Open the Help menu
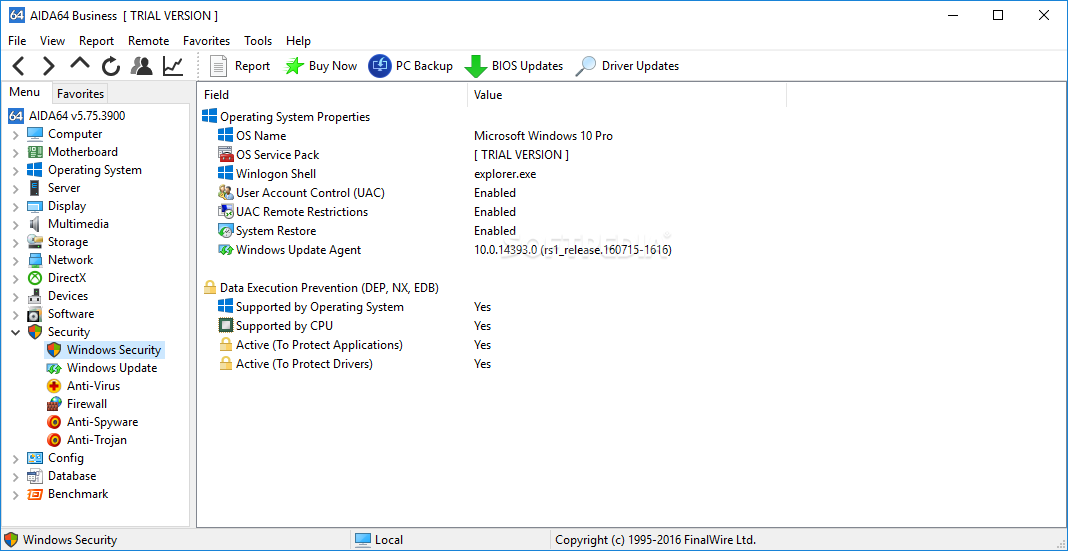The image size is (1068, 551). 298,41
